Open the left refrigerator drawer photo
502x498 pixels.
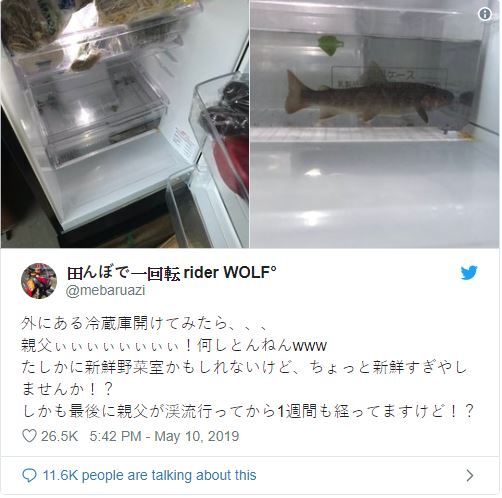125,124
